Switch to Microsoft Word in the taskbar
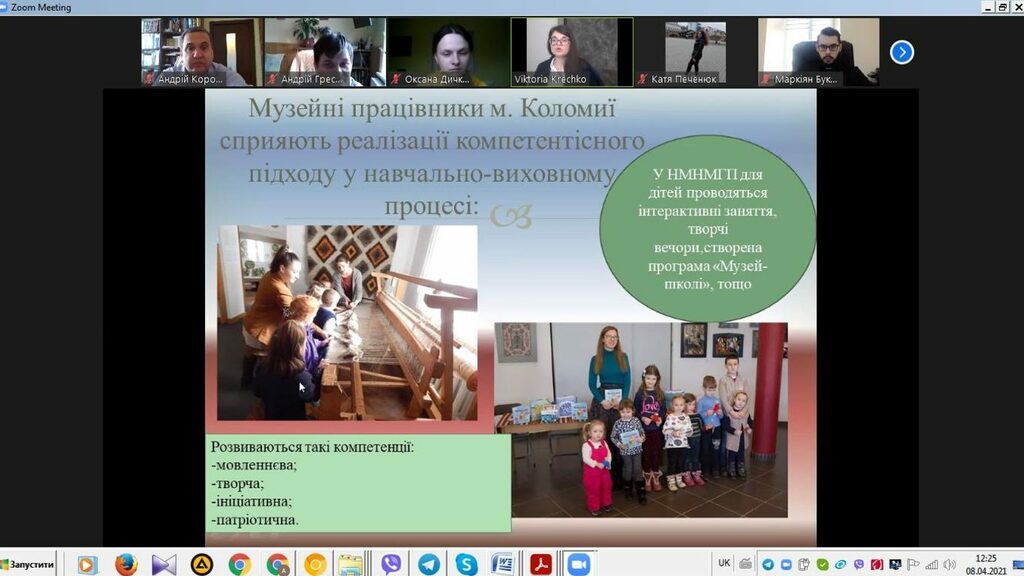This screenshot has width=1024, height=576. pos(503,564)
